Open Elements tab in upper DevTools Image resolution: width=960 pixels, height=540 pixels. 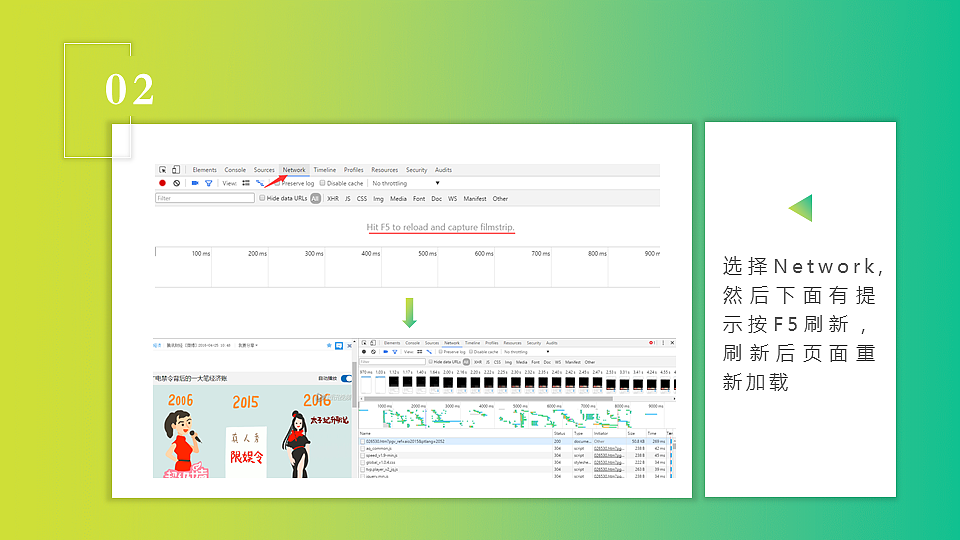coord(204,170)
